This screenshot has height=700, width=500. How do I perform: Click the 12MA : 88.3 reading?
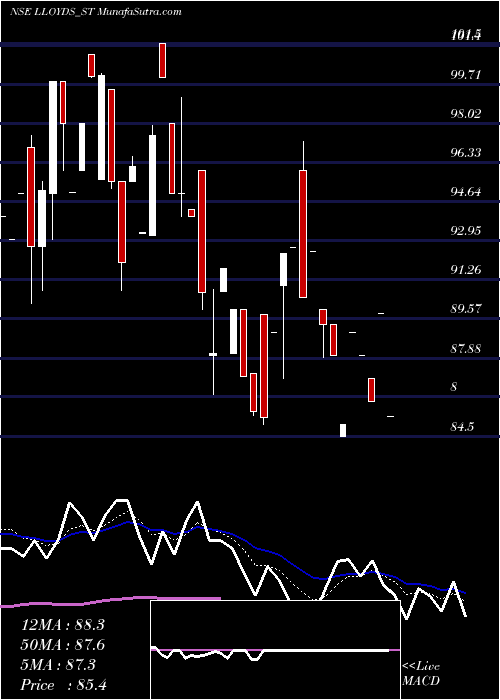click(x=62, y=625)
